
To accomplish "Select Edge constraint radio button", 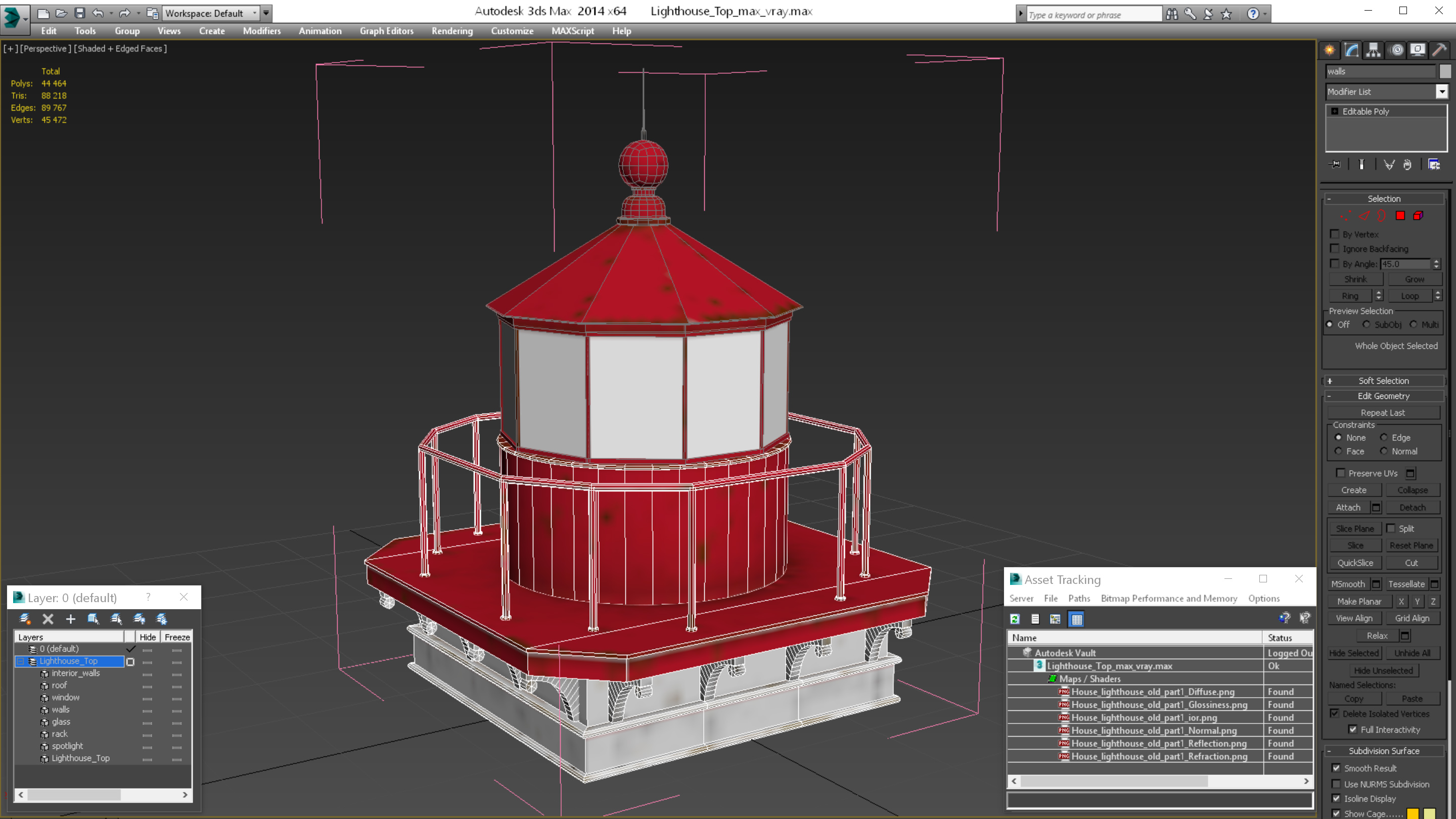I will coord(1384,437).
